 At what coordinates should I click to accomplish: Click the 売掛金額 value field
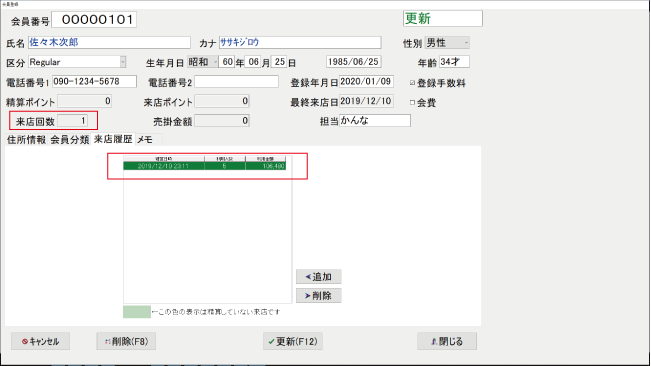(x=222, y=120)
